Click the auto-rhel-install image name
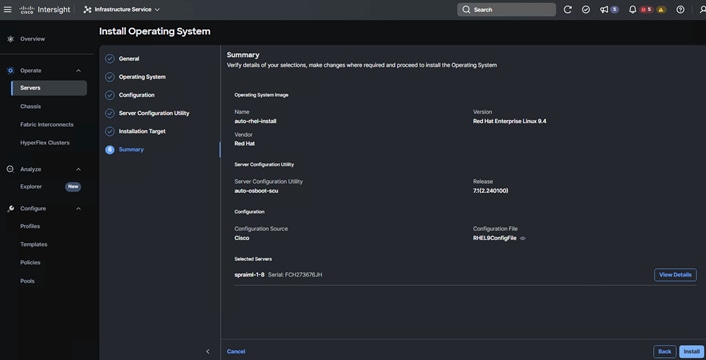Image resolution: width=706 pixels, height=360 pixels. 255,121
